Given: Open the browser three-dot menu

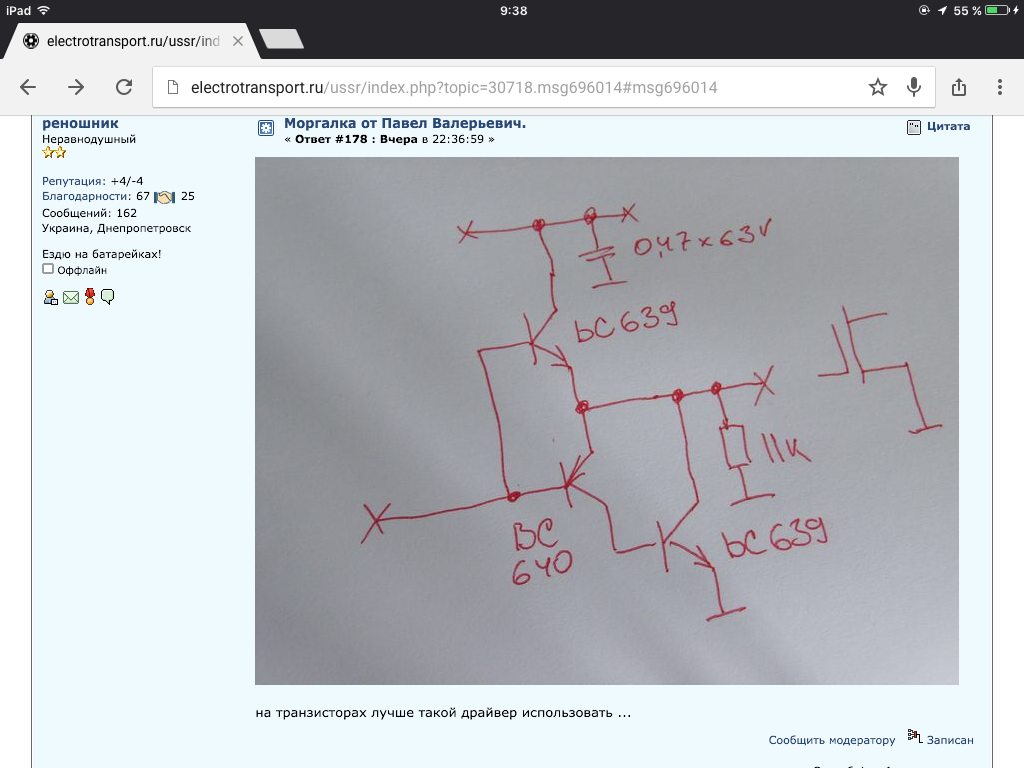Looking at the screenshot, I should [1003, 87].
